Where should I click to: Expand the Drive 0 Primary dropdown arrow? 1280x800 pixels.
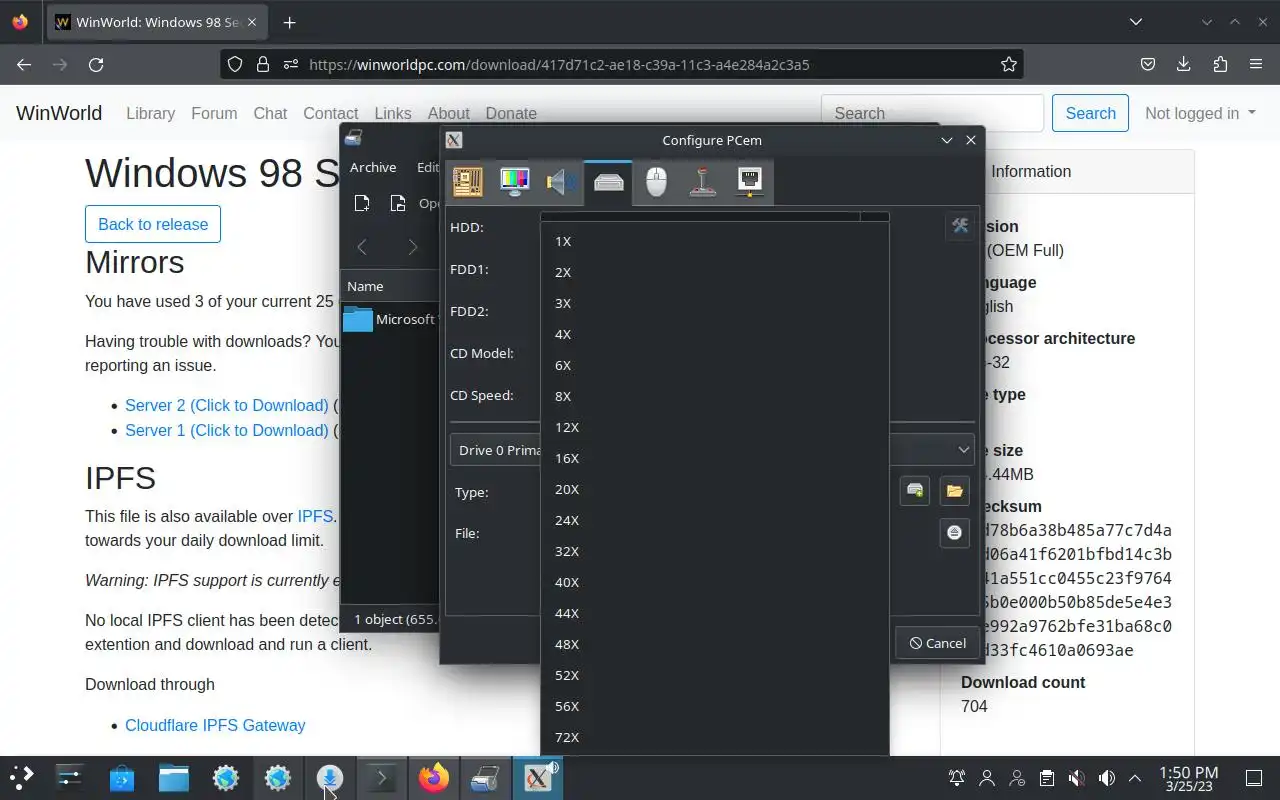coord(963,450)
